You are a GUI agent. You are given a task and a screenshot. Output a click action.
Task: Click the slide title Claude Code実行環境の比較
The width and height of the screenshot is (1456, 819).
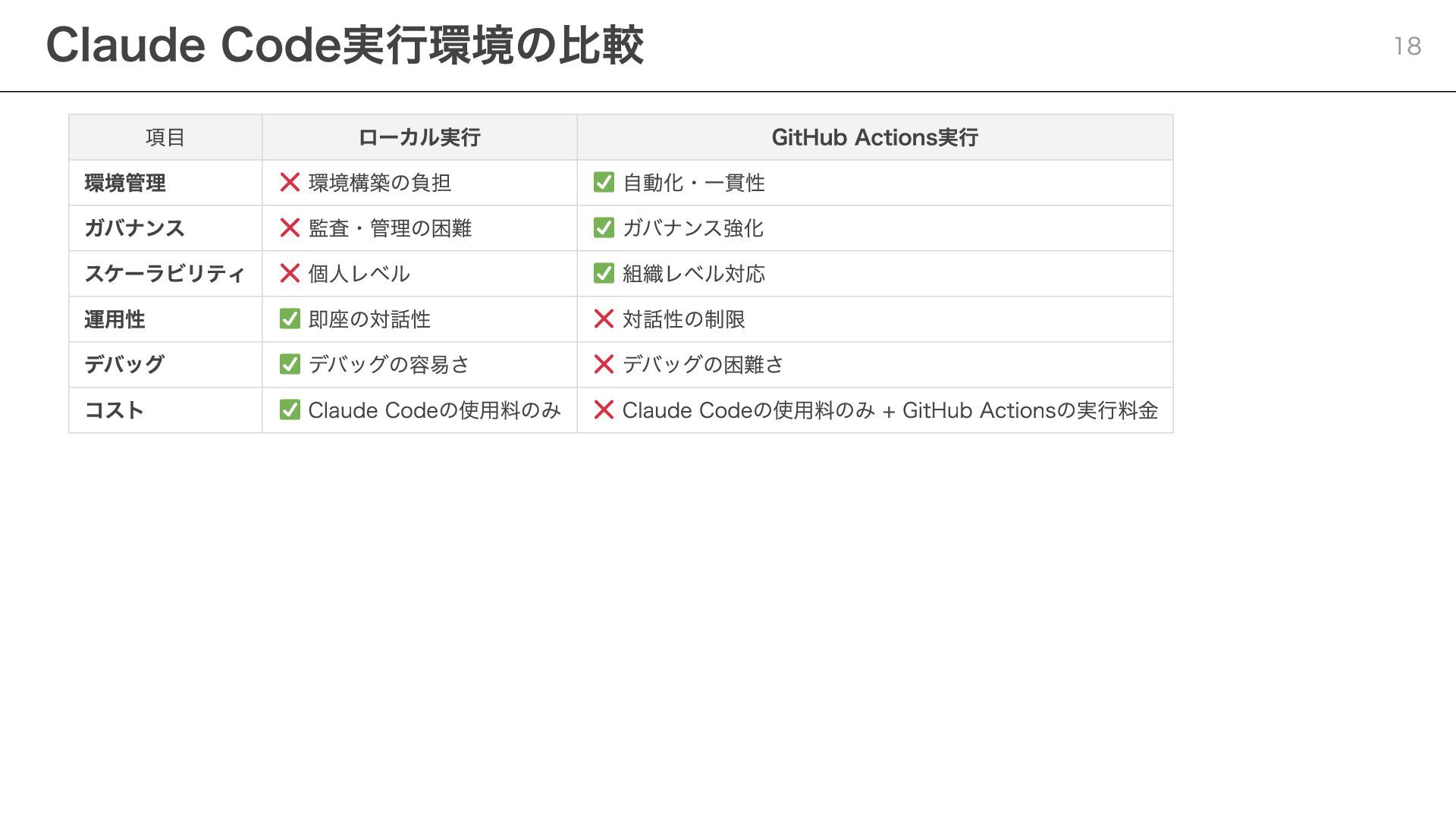(x=345, y=45)
